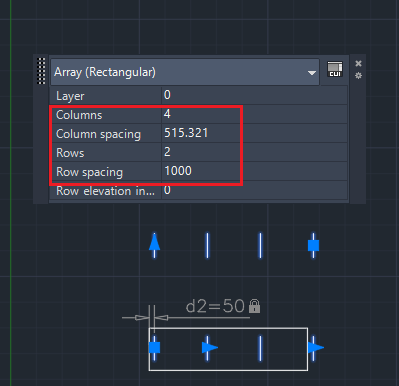Click the column spacing arrow grip
This screenshot has width=399, height=386.
point(210,347)
